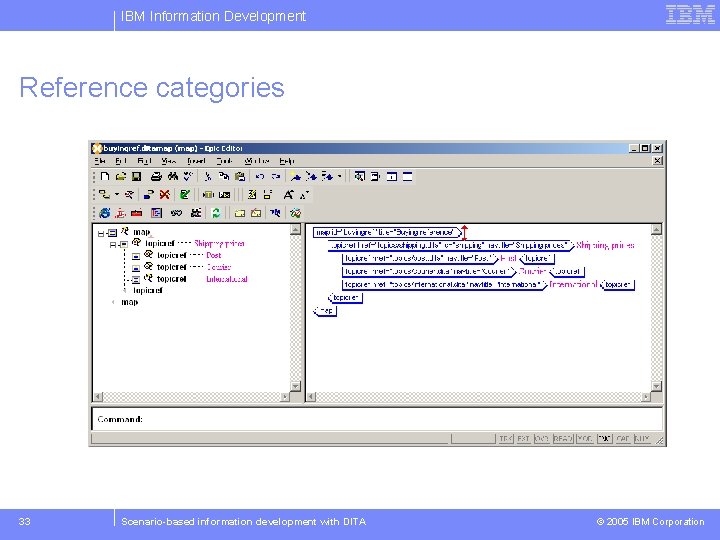Click the Save floppy-disk icon

coord(136,176)
